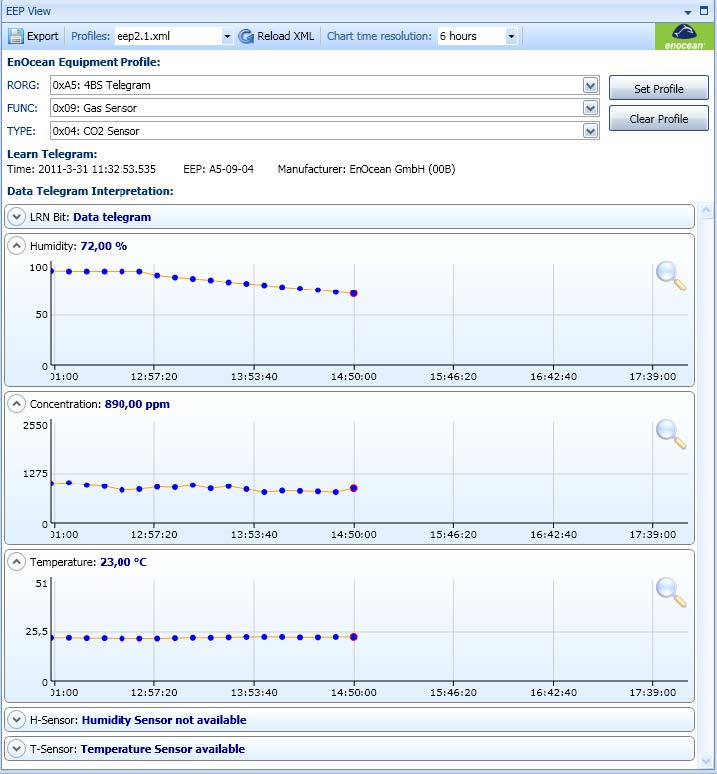Screen dimensions: 717x774
Task: Expand the T-Sensor section
Action: click(17, 749)
